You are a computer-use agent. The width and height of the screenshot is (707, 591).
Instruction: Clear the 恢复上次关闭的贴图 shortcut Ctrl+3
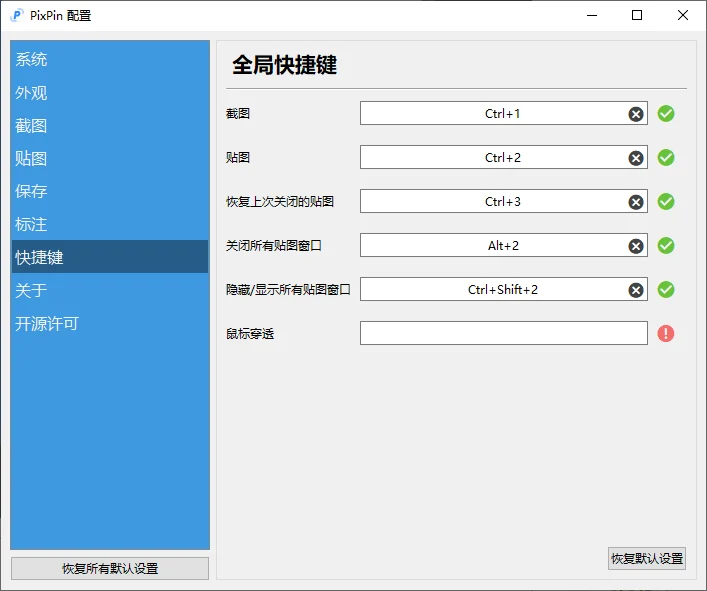(x=636, y=202)
